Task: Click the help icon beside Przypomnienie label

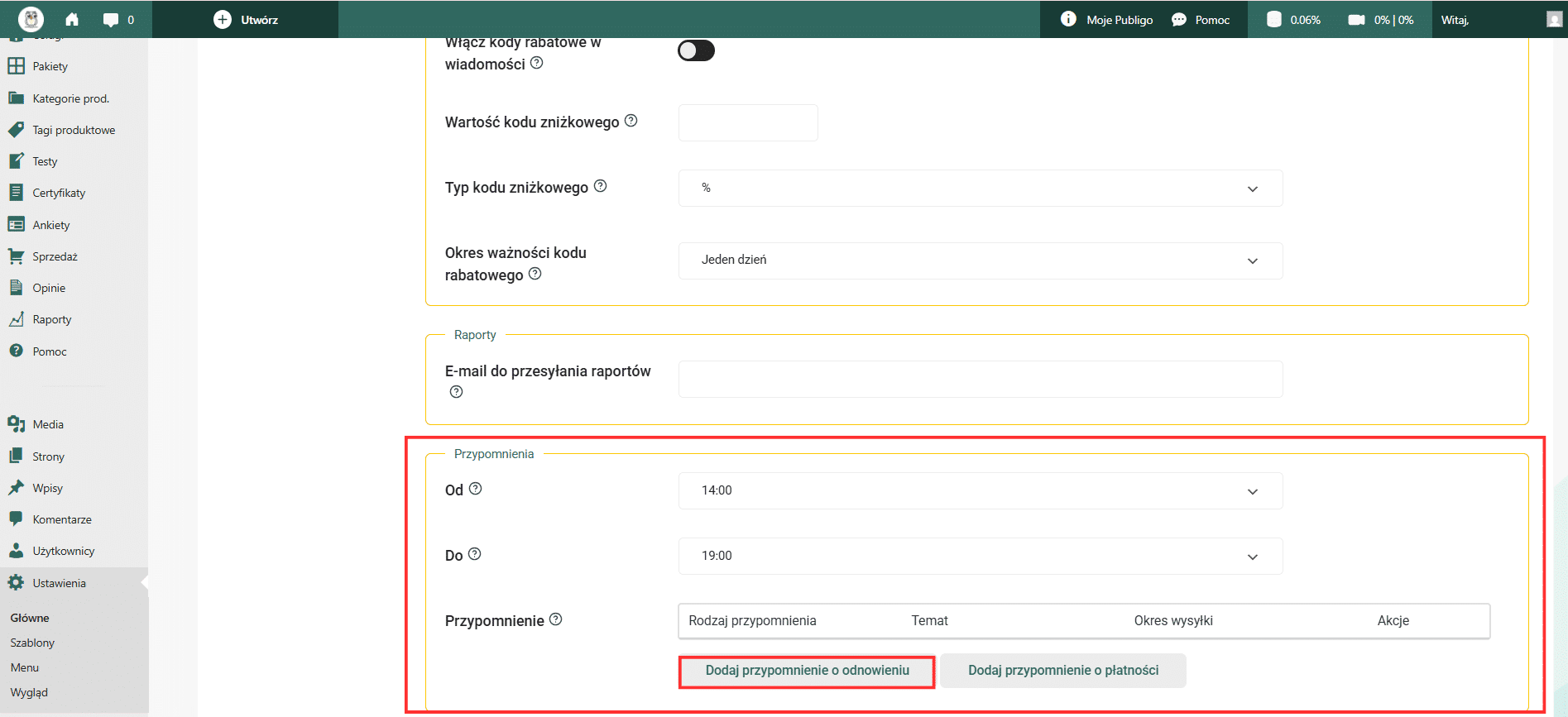Action: [556, 619]
